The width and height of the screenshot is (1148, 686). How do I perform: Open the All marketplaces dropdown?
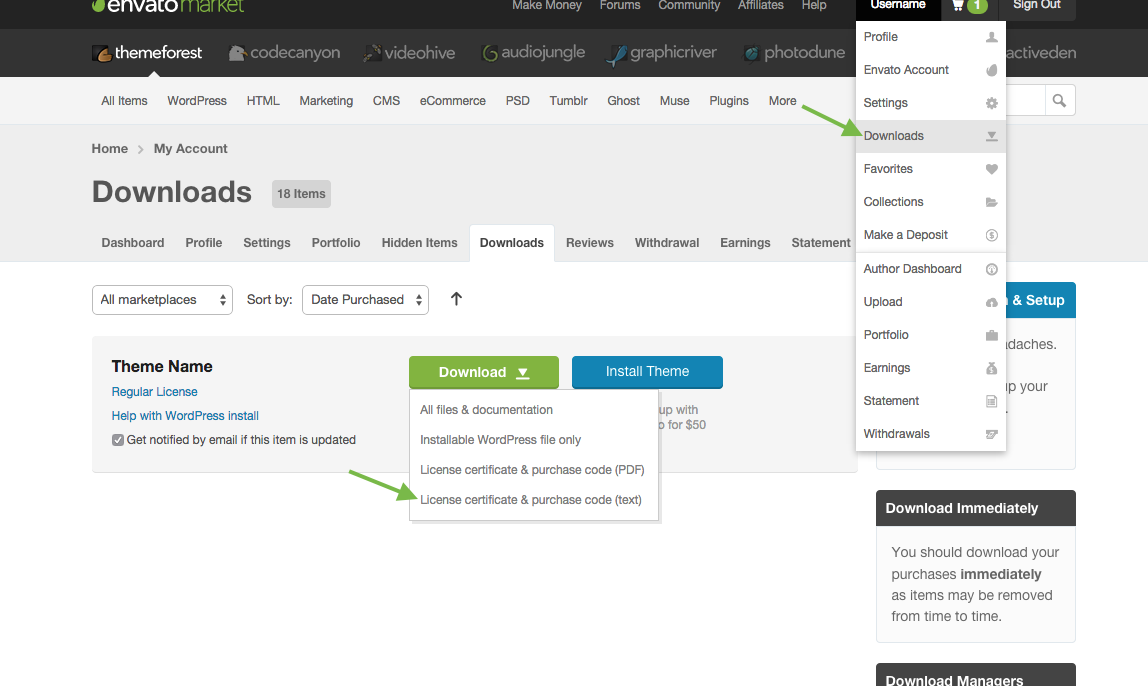click(x=162, y=300)
